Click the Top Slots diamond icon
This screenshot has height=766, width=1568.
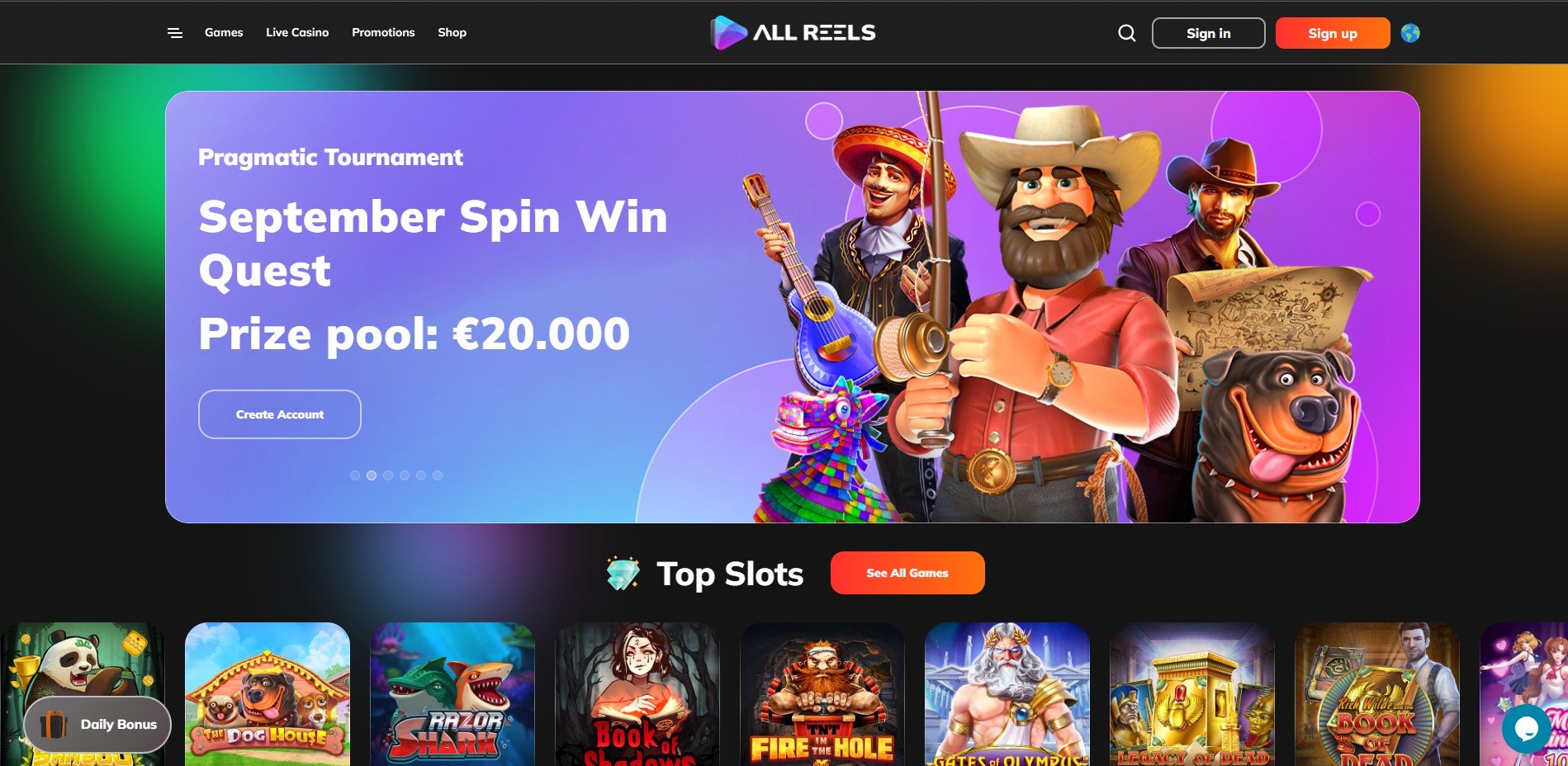[623, 574]
